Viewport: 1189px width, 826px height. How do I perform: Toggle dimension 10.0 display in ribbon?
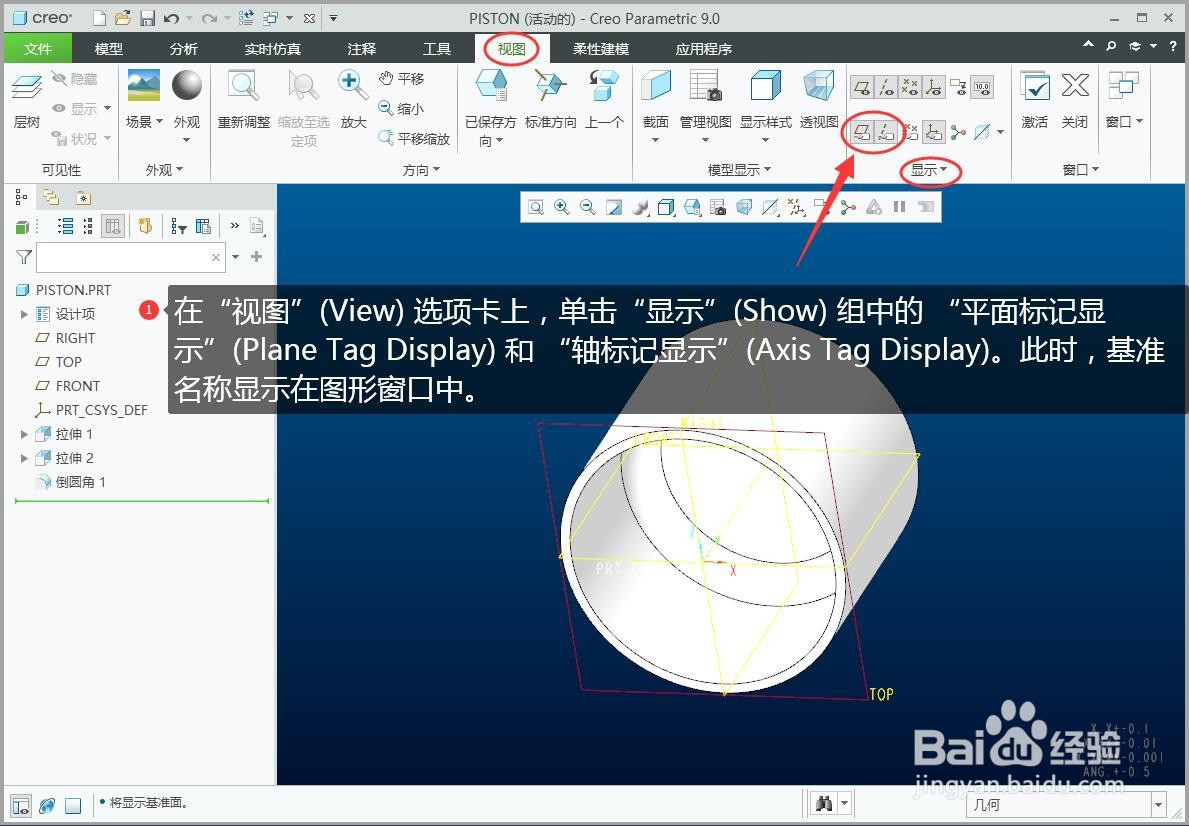[x=982, y=88]
